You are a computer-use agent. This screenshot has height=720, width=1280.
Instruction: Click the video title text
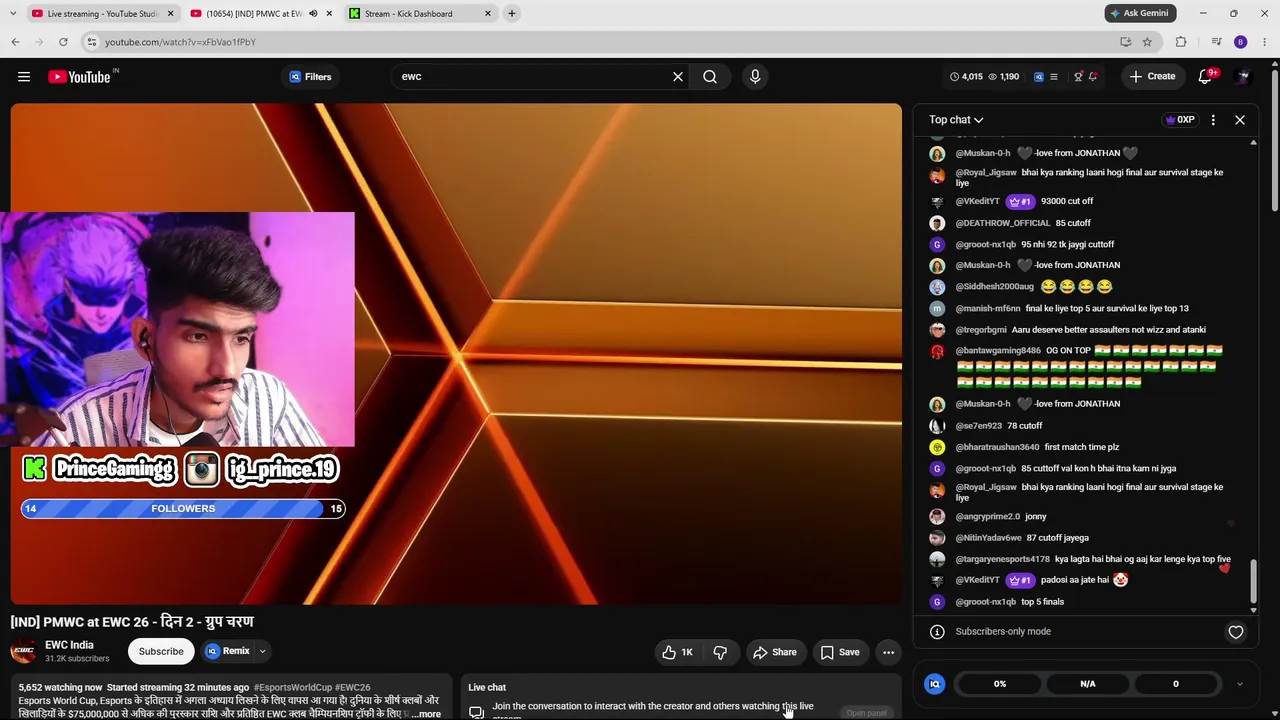click(x=132, y=622)
